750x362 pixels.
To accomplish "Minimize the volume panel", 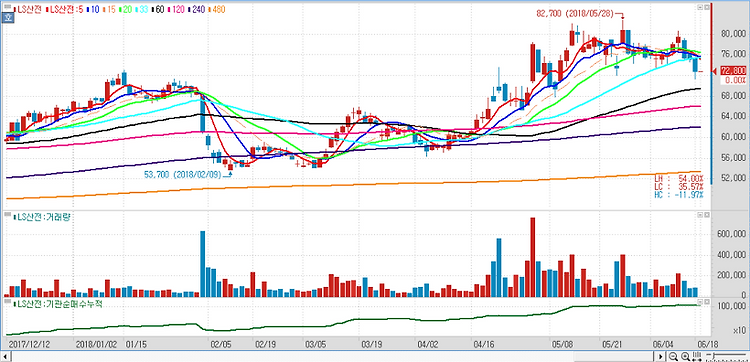I will pyautogui.click(x=700, y=216).
